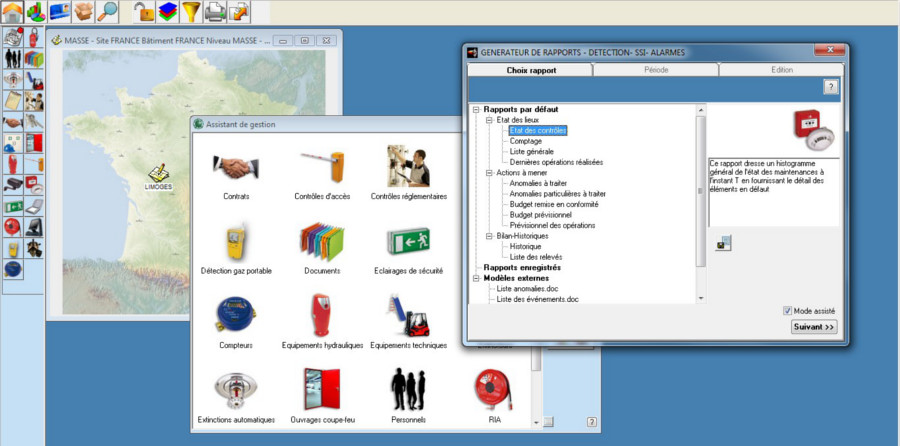This screenshot has width=900, height=446.
Task: Collapse the Etat des lieux branch
Action: (489, 120)
